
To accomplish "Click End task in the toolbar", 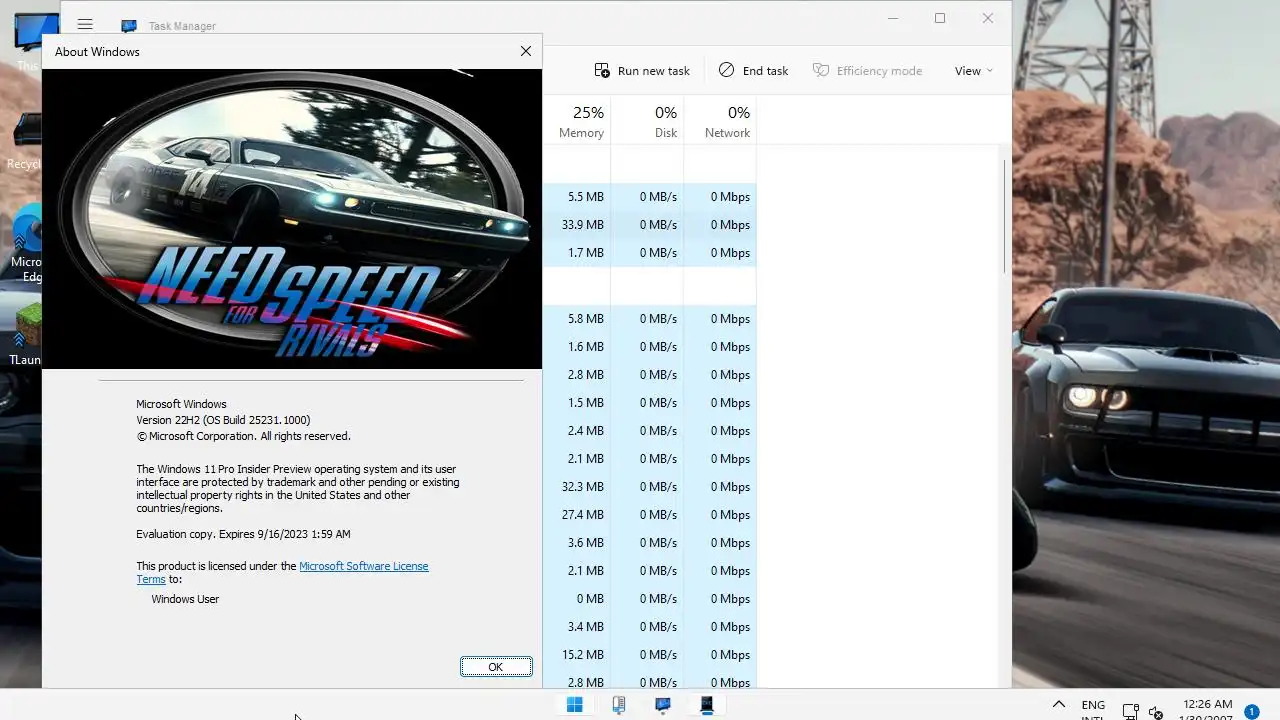I will pyautogui.click(x=754, y=71).
